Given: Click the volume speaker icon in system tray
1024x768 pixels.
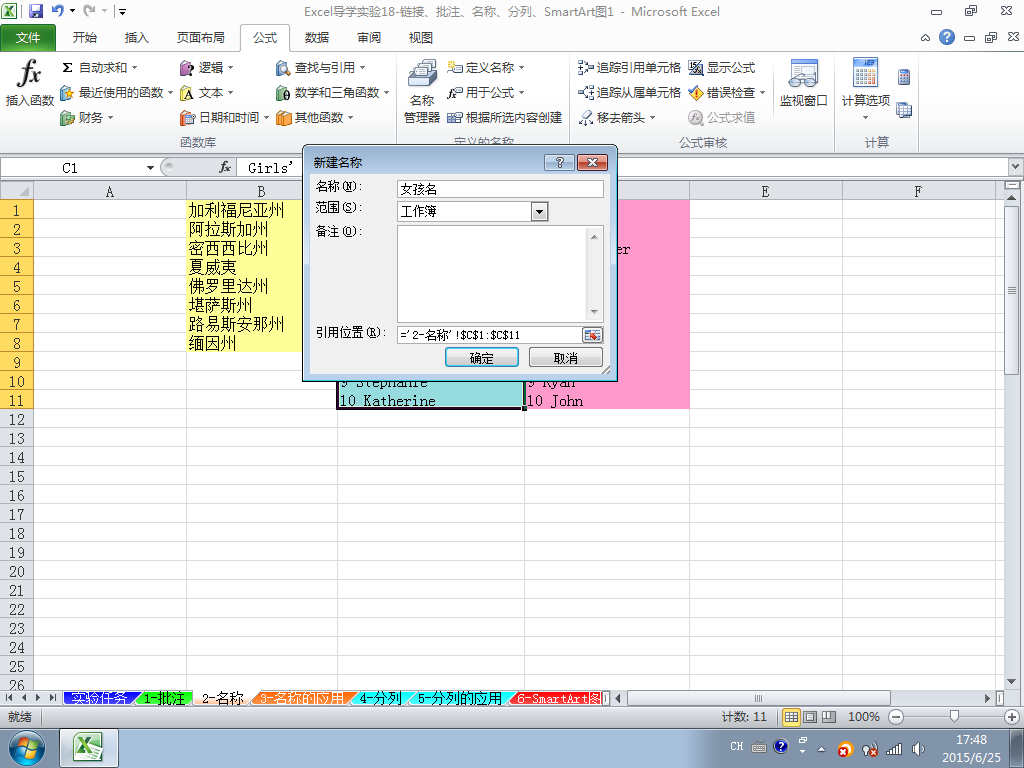Looking at the screenshot, I should pyautogui.click(x=918, y=749).
